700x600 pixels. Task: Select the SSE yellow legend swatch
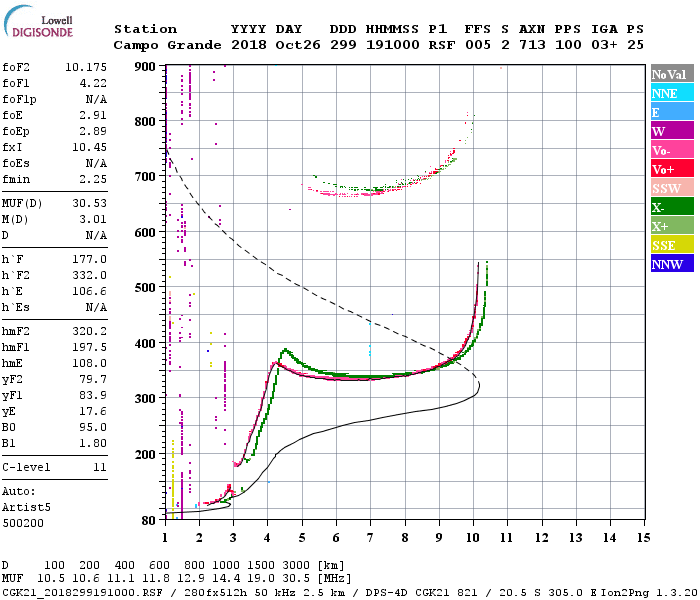tap(672, 245)
